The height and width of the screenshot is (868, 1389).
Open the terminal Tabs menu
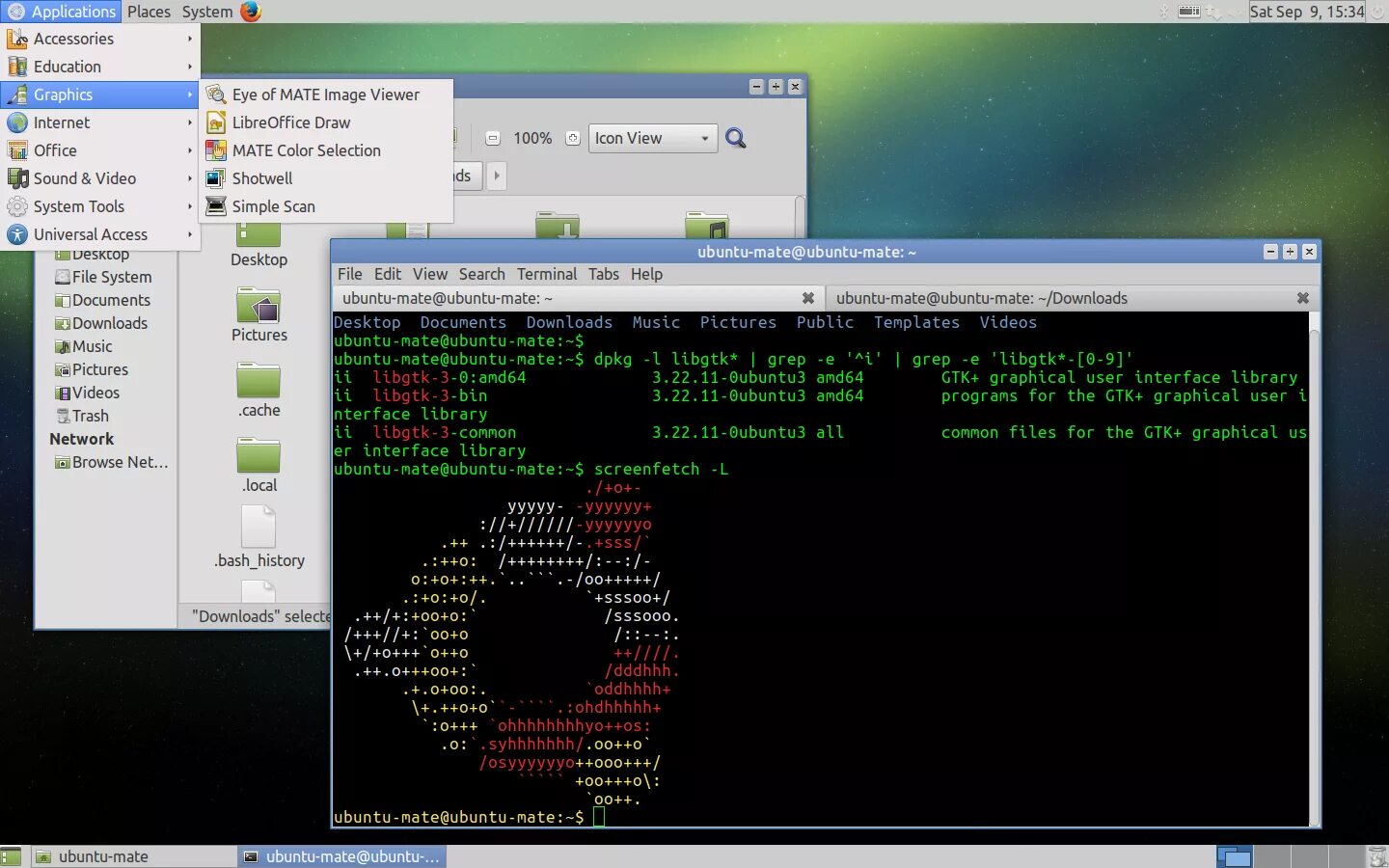(604, 274)
